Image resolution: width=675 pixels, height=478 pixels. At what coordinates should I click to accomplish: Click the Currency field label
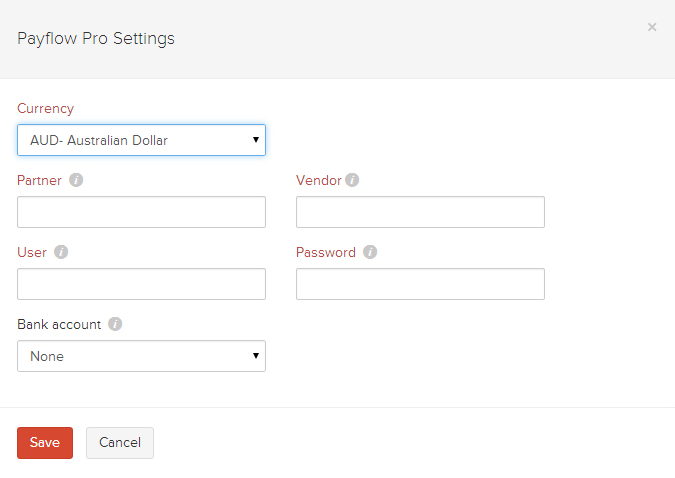click(x=45, y=108)
